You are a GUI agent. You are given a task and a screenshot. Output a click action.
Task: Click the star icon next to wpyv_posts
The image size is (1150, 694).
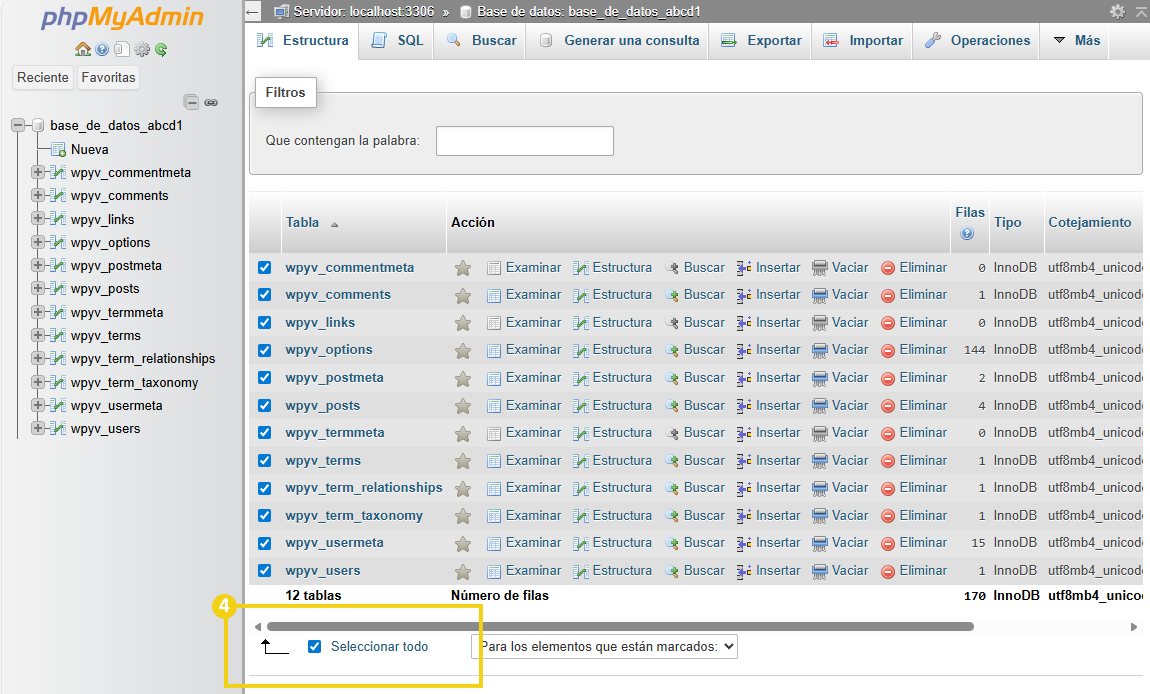coord(464,404)
